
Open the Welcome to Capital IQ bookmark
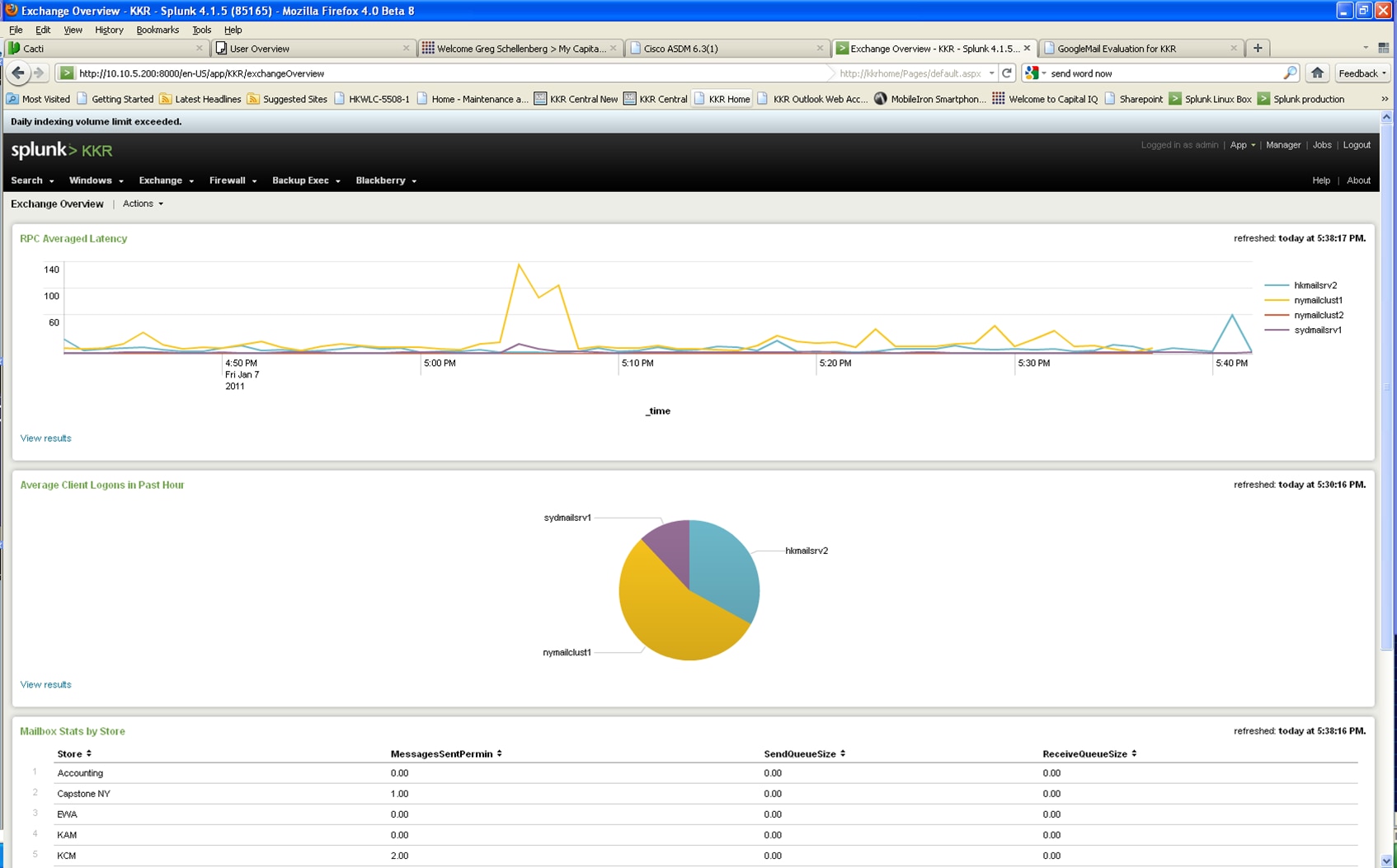pos(1045,99)
